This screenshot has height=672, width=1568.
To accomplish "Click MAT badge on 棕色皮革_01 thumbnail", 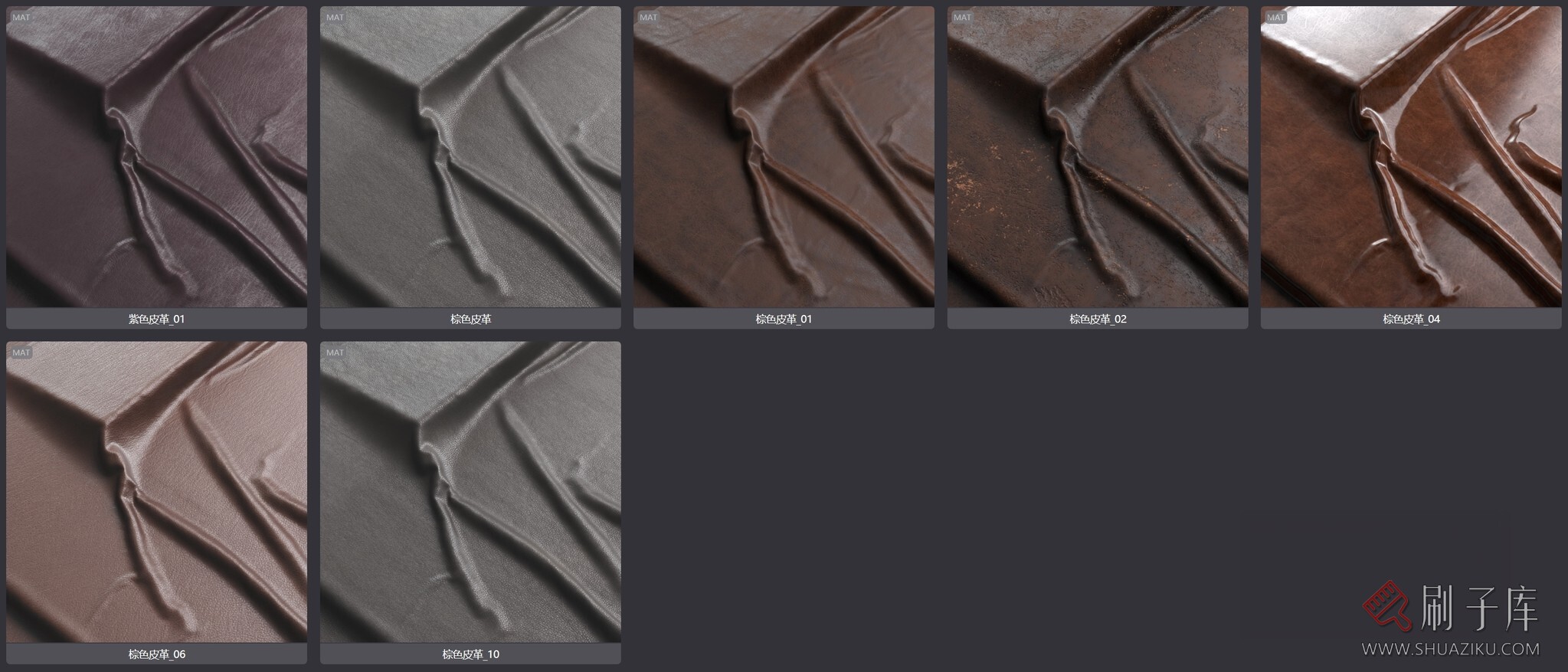I will click(649, 18).
